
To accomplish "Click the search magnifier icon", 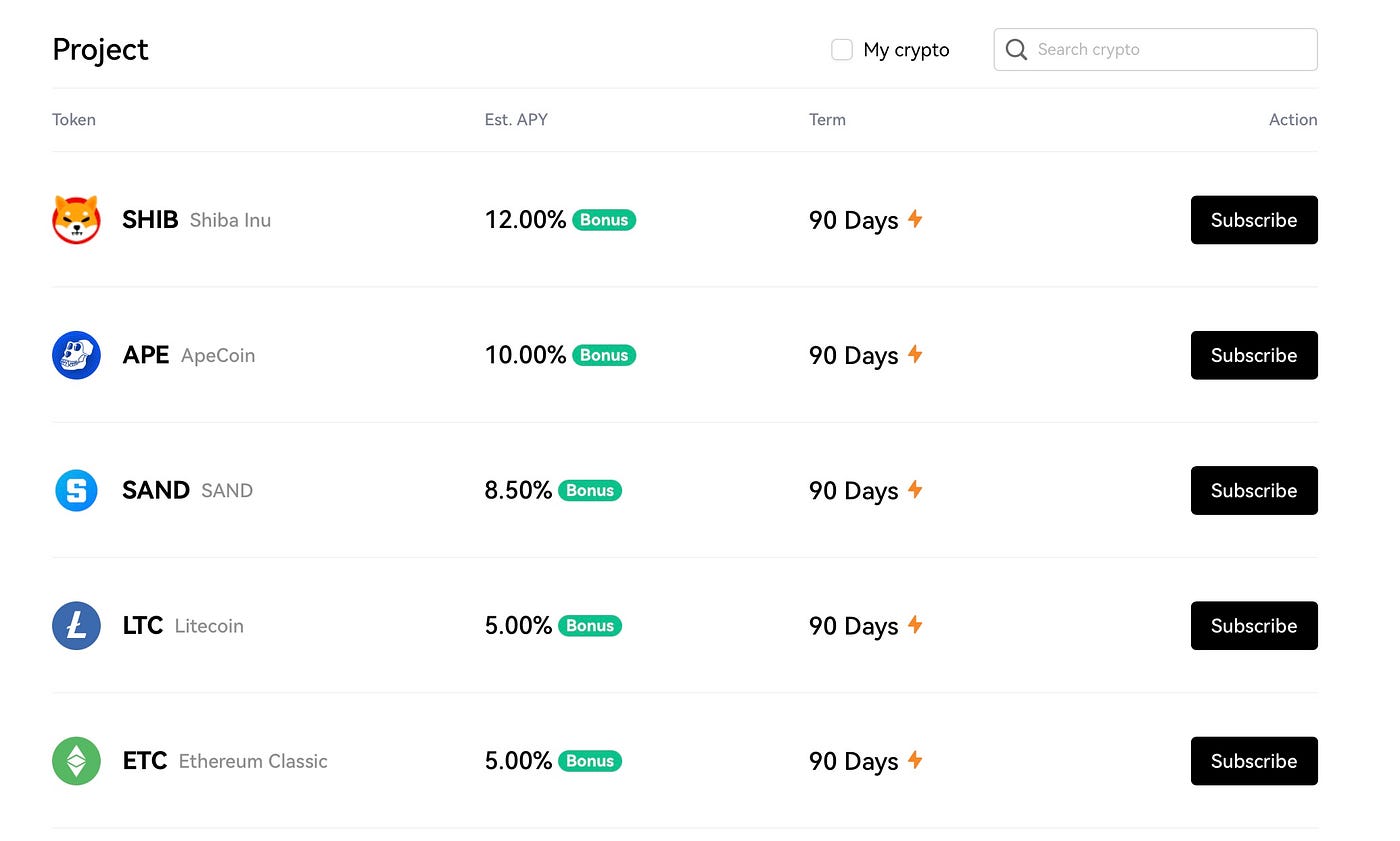I will 1016,49.
